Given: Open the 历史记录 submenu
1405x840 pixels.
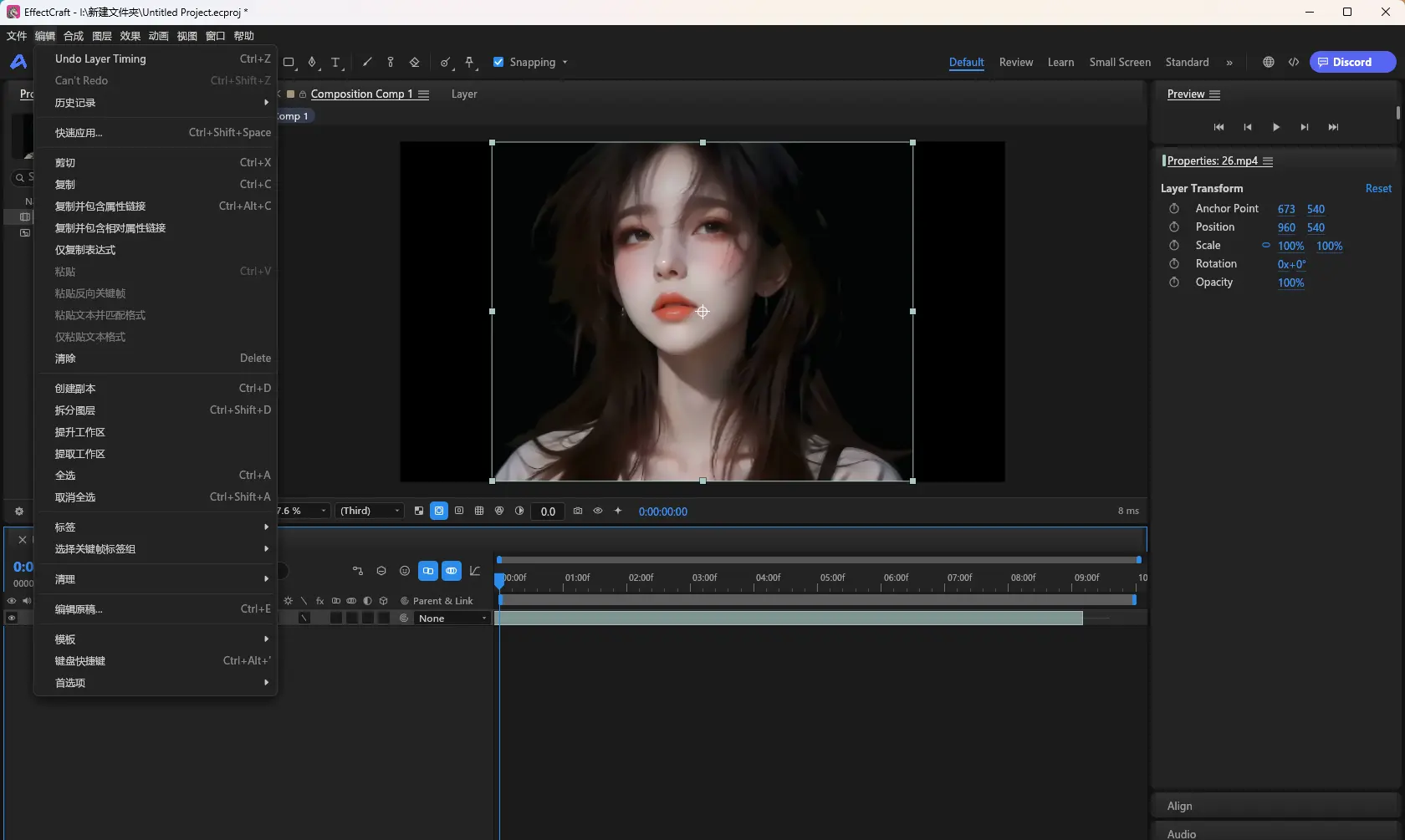Looking at the screenshot, I should coord(156,103).
